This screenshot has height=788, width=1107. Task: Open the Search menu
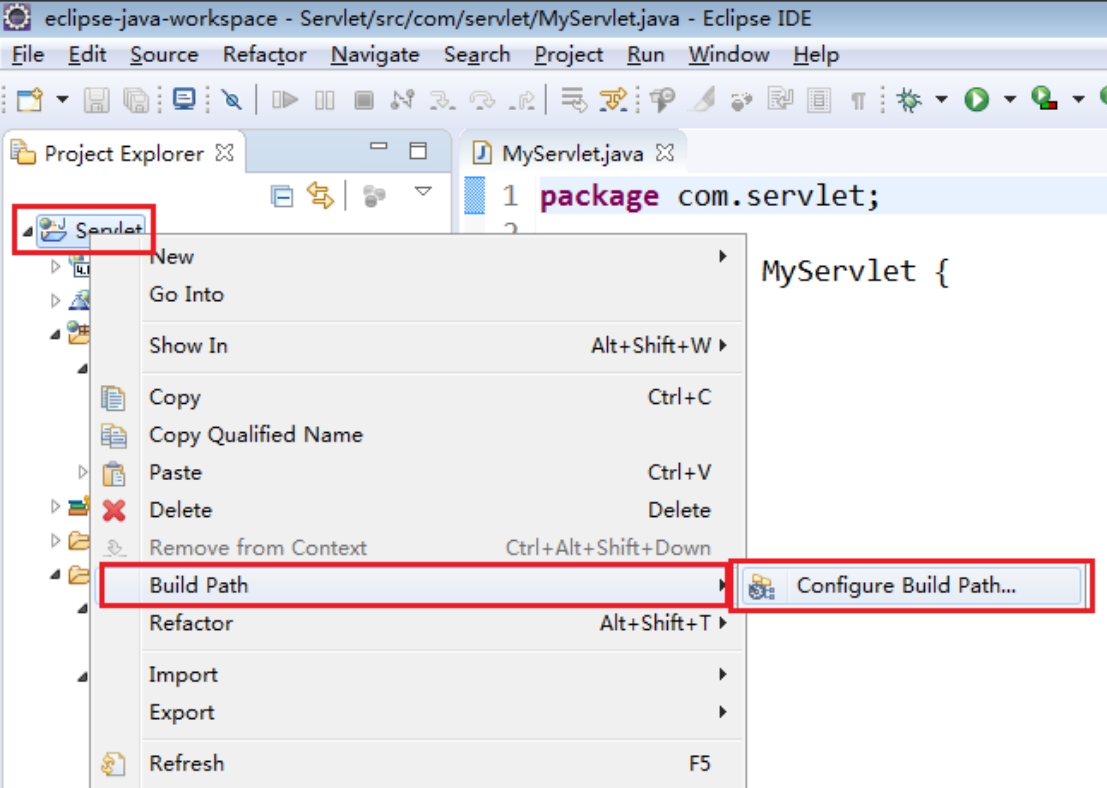tap(477, 54)
